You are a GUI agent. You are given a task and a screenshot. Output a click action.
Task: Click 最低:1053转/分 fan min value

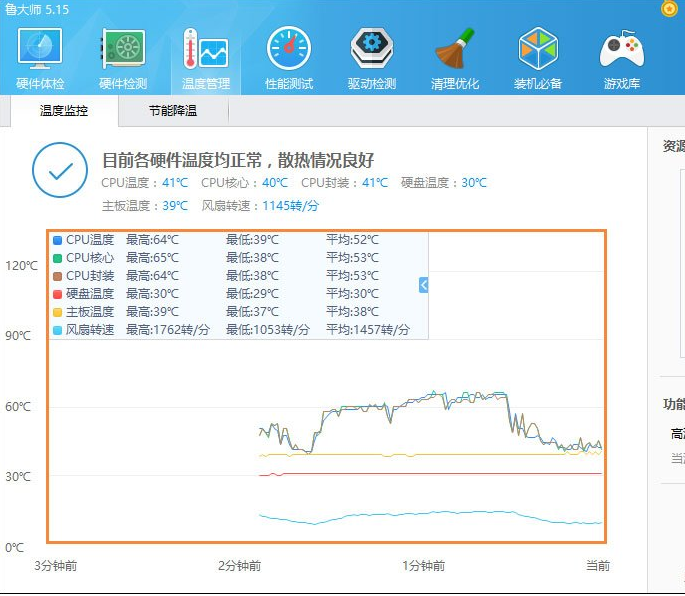(x=268, y=330)
